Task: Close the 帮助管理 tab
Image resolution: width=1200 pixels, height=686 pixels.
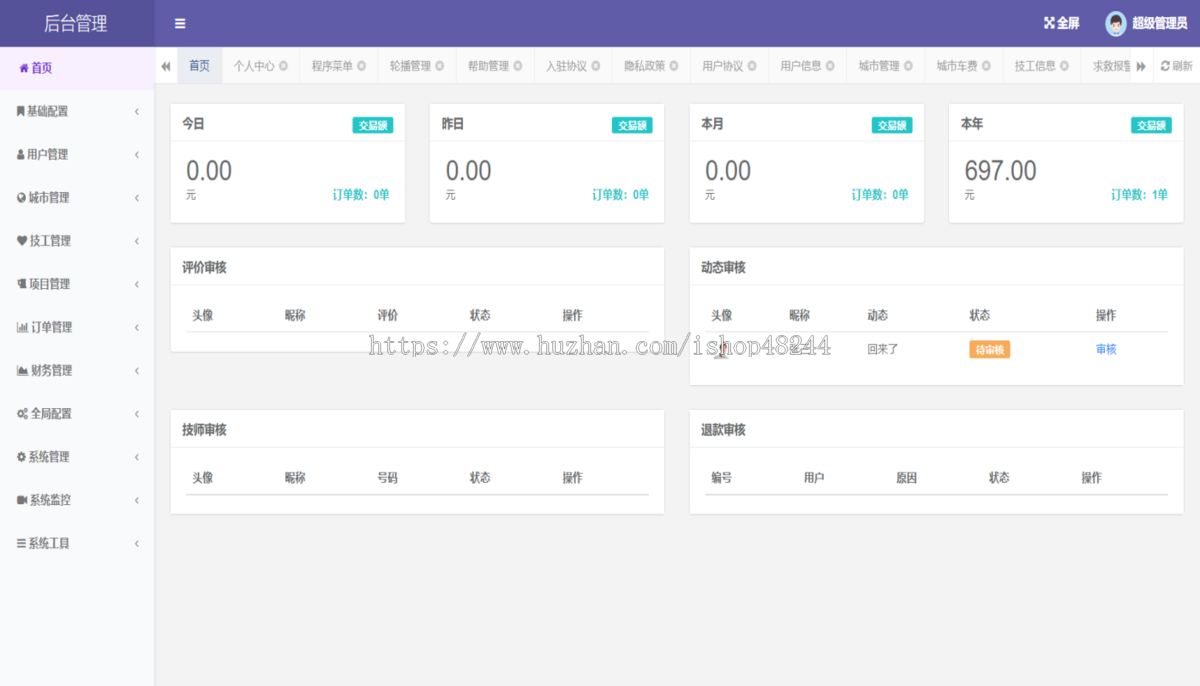Action: (x=517, y=66)
